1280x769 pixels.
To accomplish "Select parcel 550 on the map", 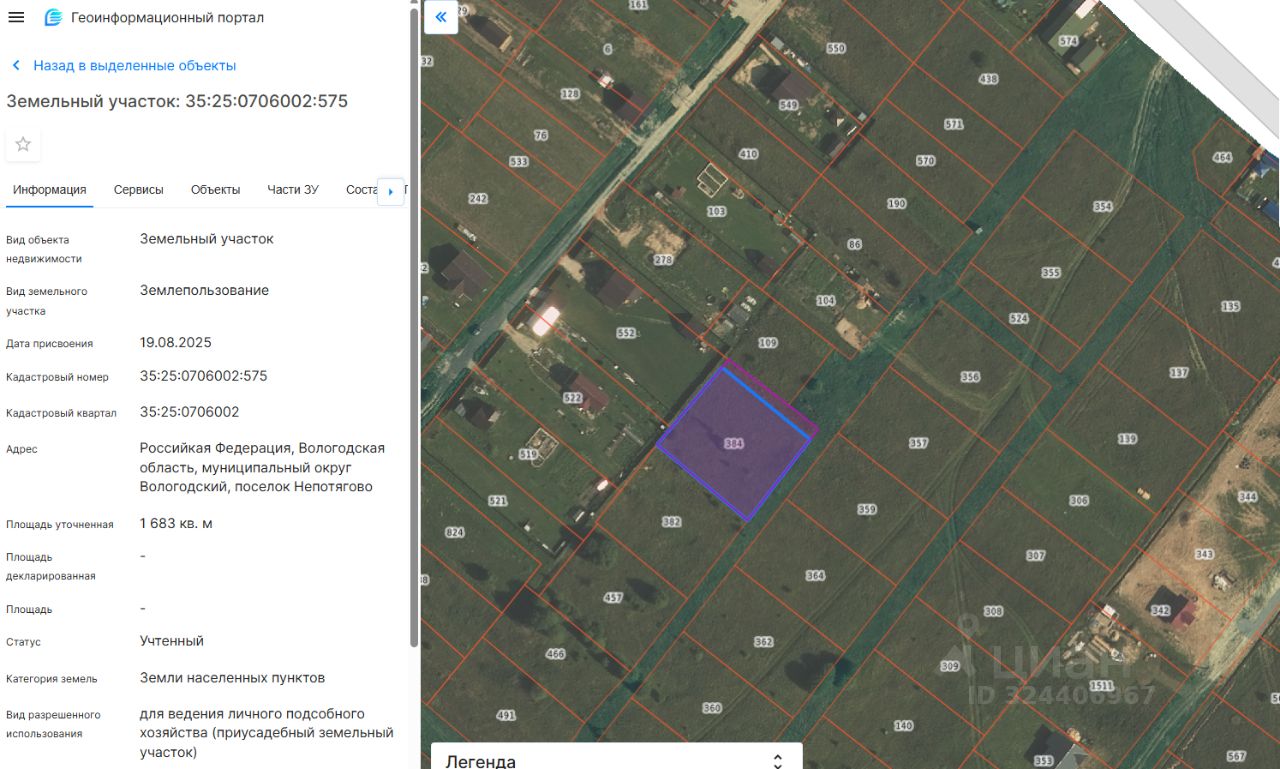I will [x=836, y=48].
